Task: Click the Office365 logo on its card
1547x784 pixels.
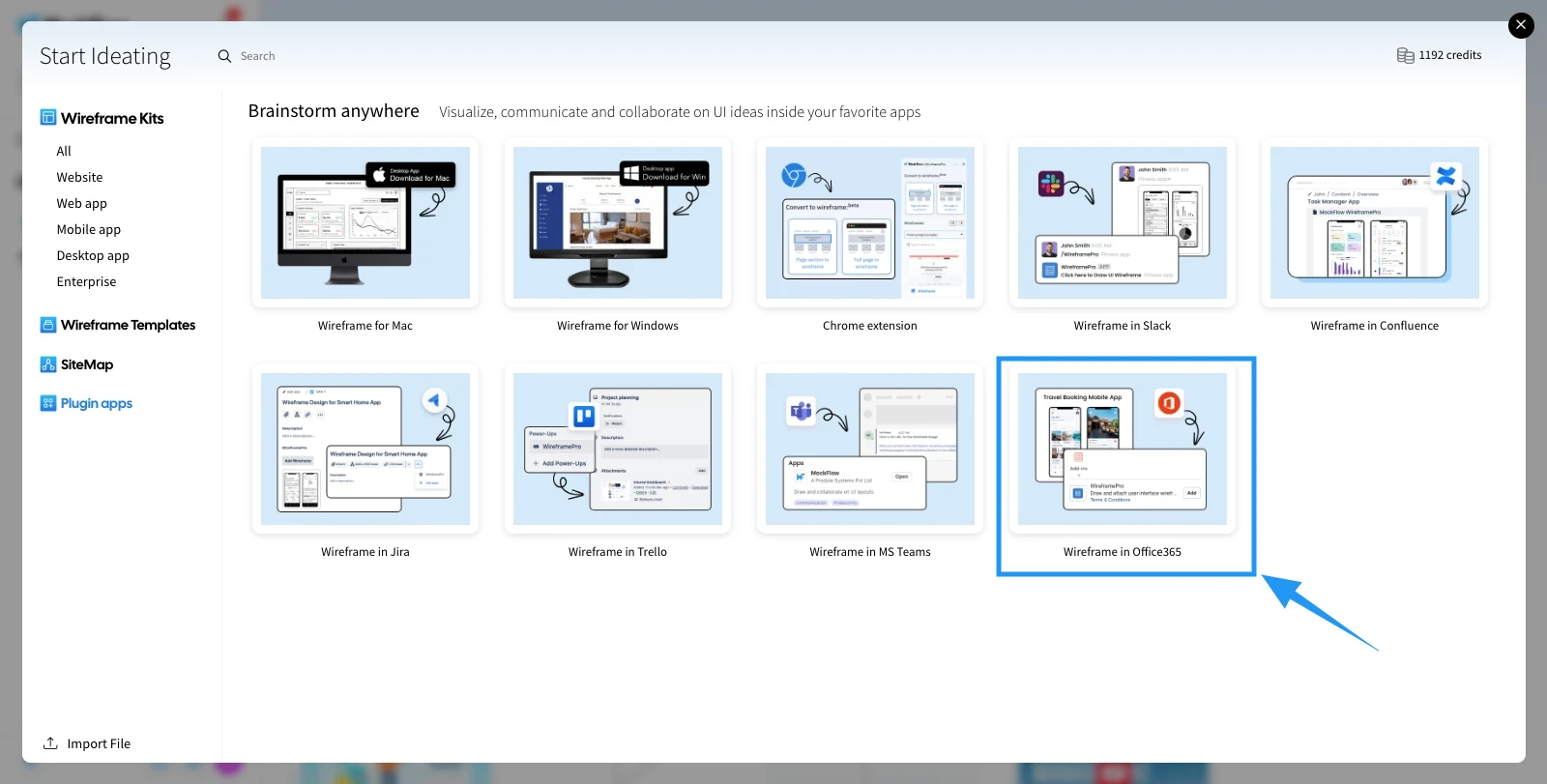Action: point(1169,402)
